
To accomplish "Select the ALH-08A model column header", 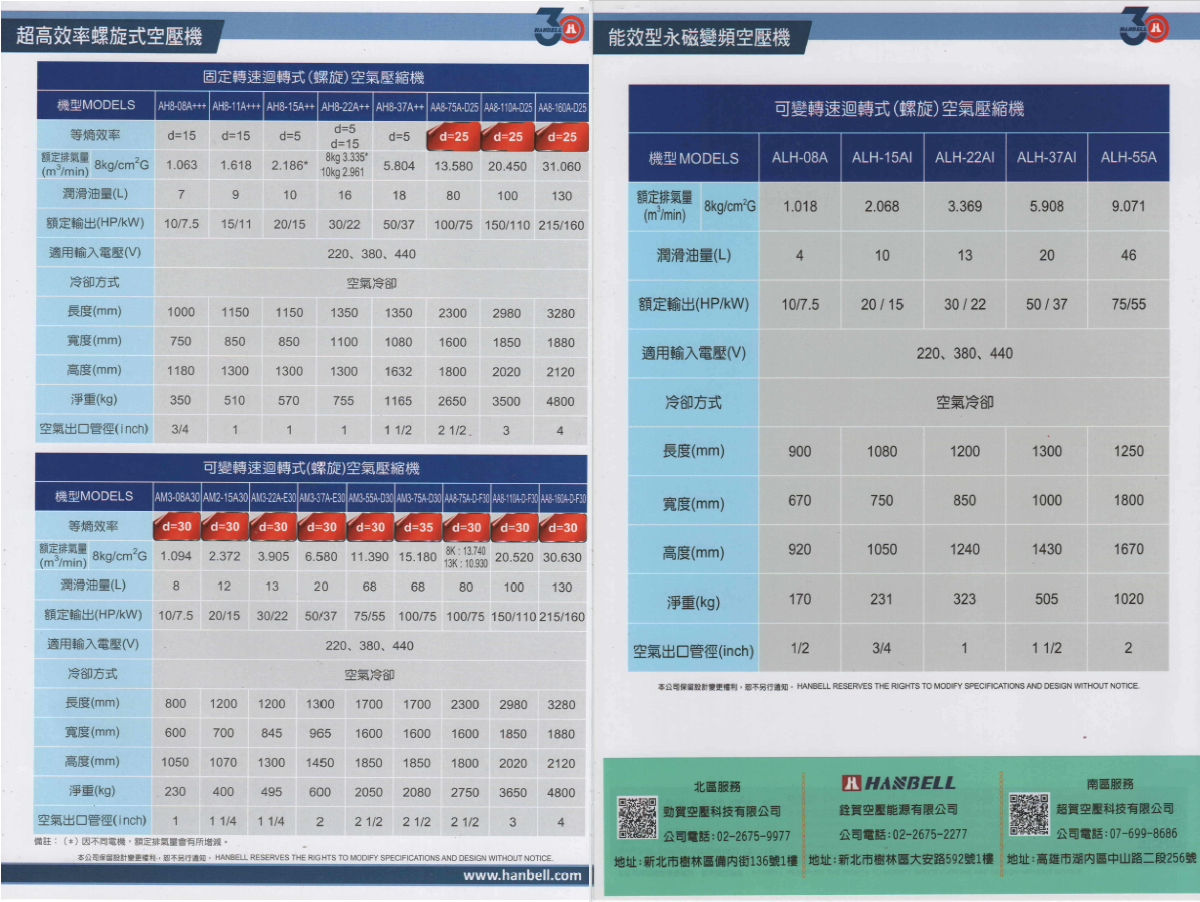I will (x=799, y=158).
